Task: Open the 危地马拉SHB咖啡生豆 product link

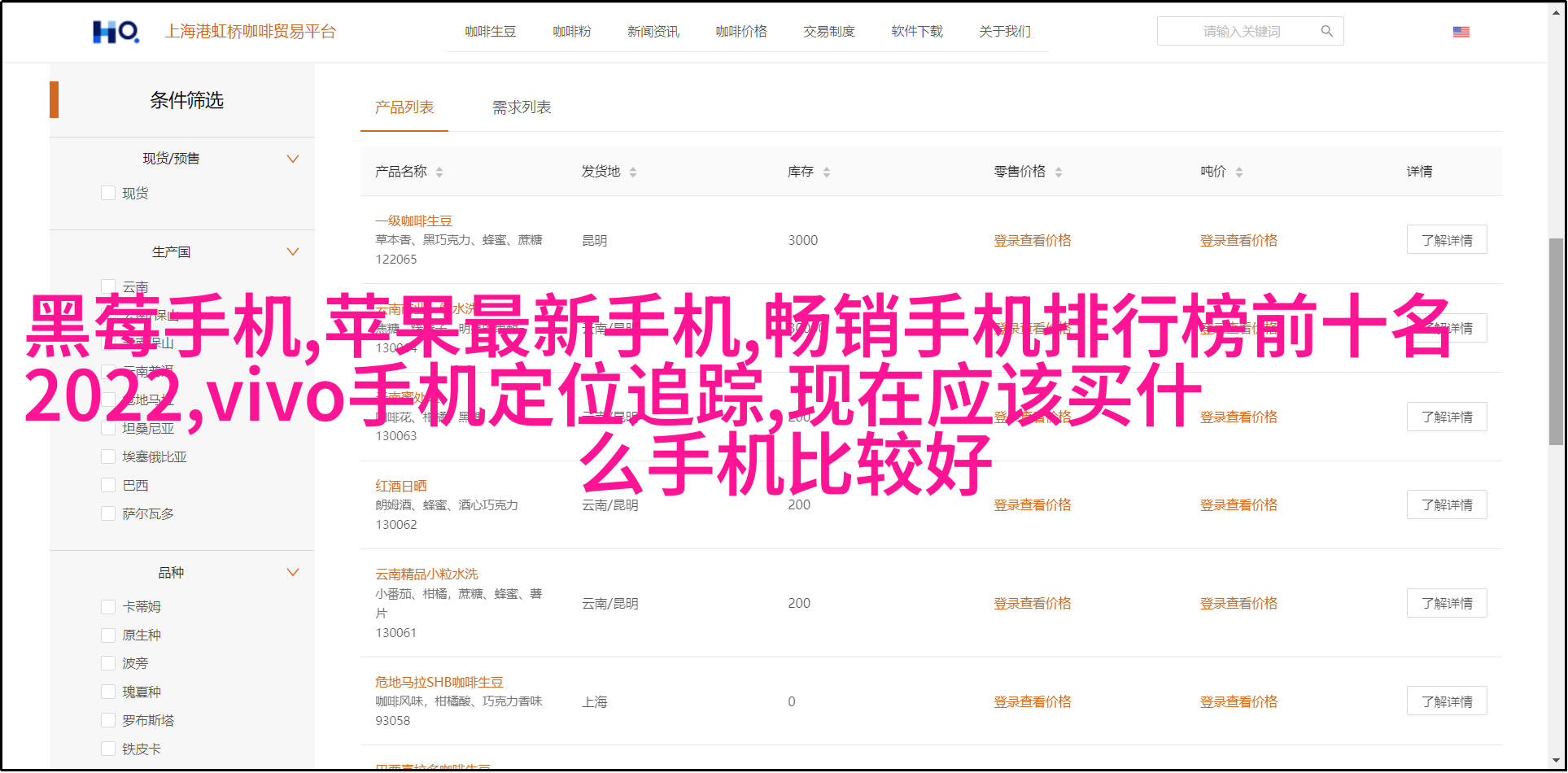Action: (x=439, y=683)
